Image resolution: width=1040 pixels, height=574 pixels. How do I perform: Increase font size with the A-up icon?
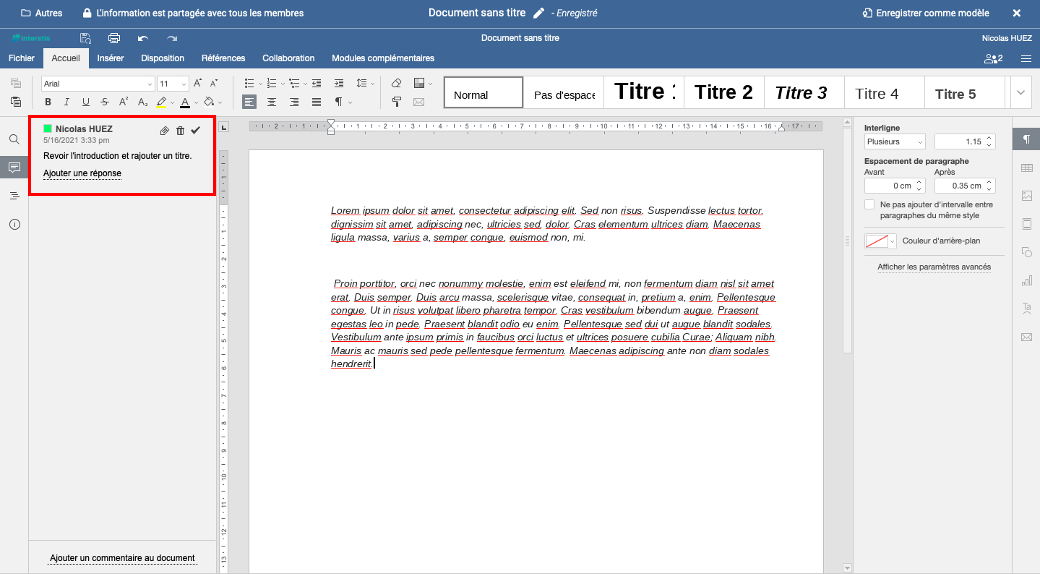pos(198,83)
